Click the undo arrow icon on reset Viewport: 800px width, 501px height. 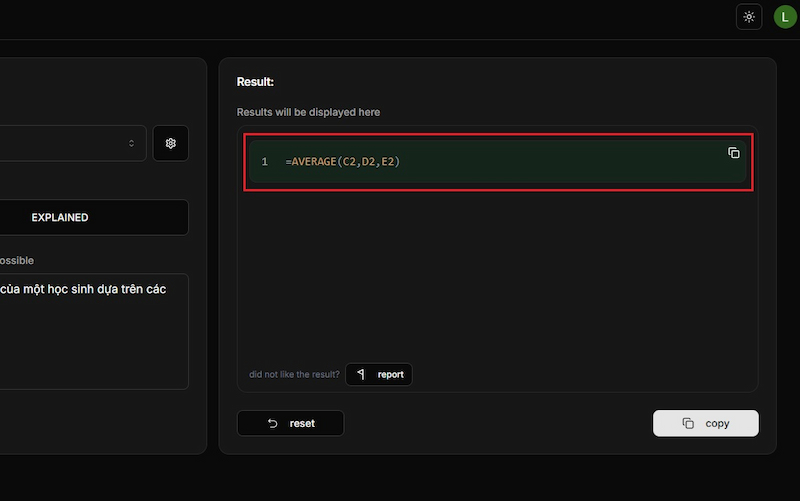tap(273, 423)
